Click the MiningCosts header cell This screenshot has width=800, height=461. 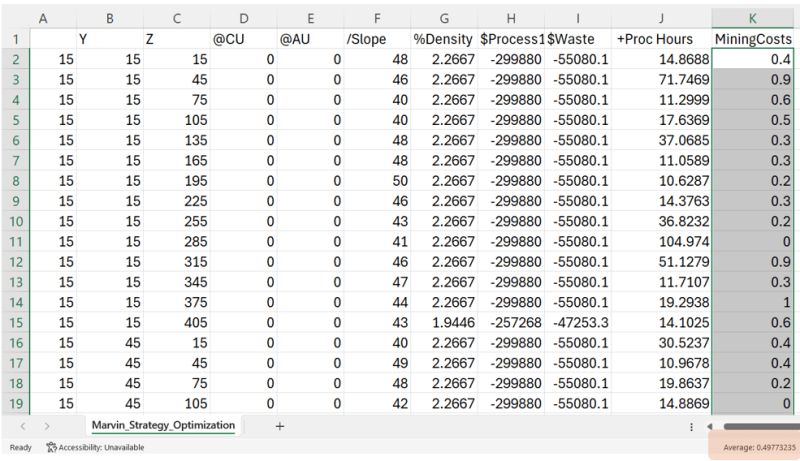pyautogui.click(x=753, y=39)
